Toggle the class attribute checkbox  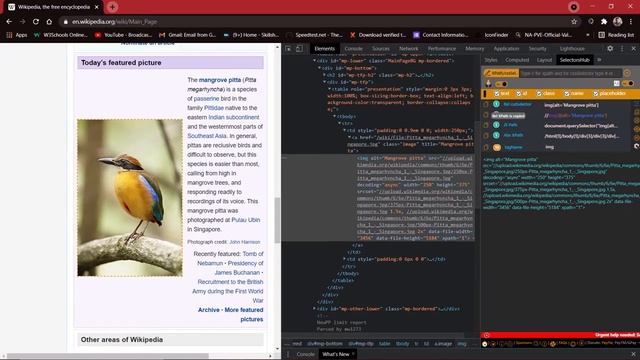pos(539,93)
